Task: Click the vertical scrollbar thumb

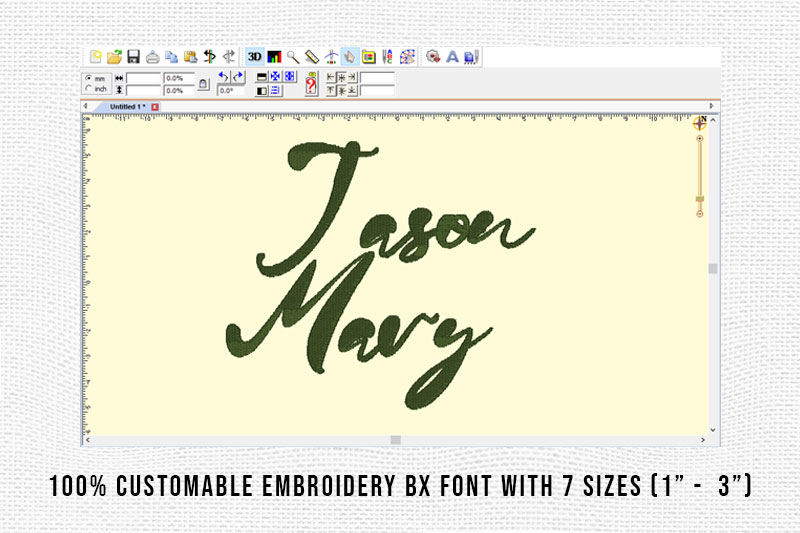Action: point(713,268)
